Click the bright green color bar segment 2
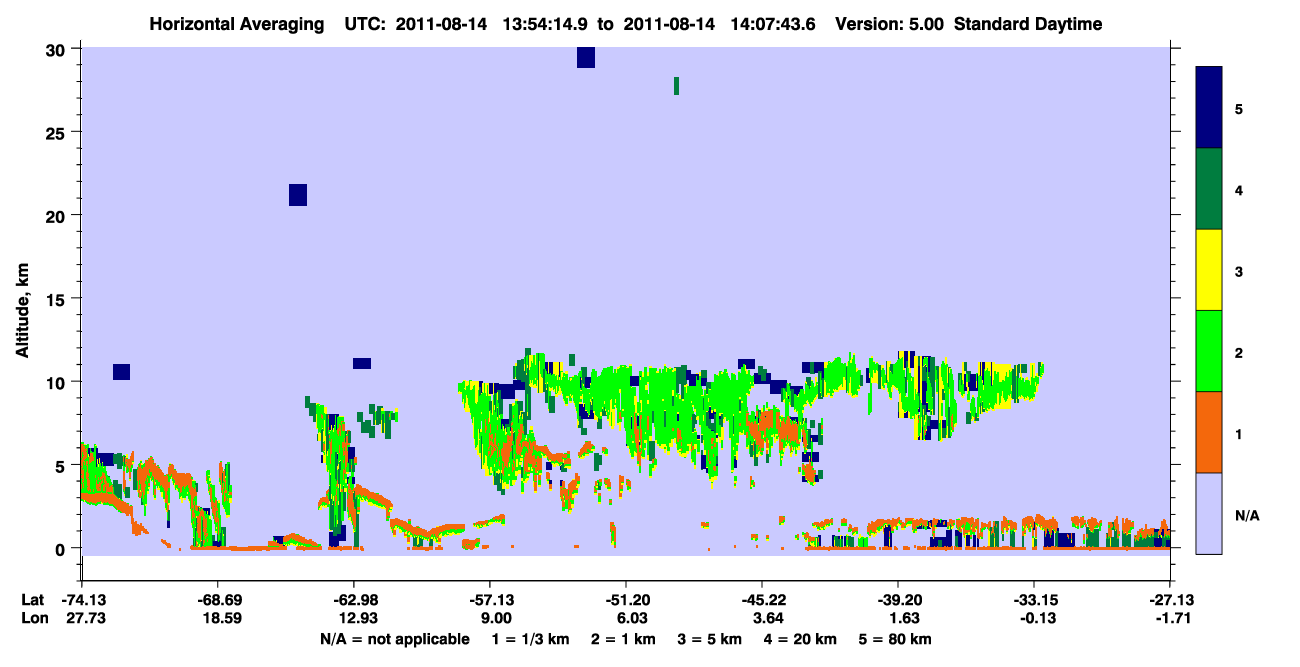Image resolution: width=1300 pixels, height=667 pixels. coord(1209,351)
